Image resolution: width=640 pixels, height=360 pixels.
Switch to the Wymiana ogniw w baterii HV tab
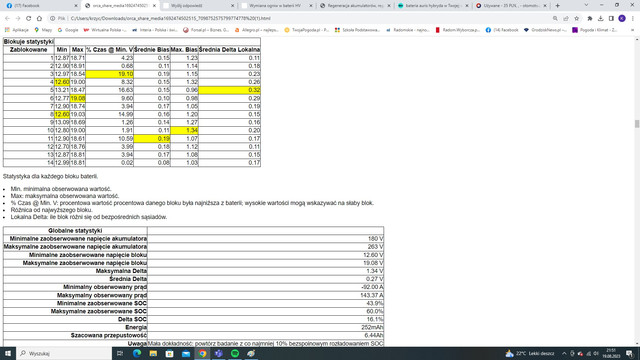(276, 6)
